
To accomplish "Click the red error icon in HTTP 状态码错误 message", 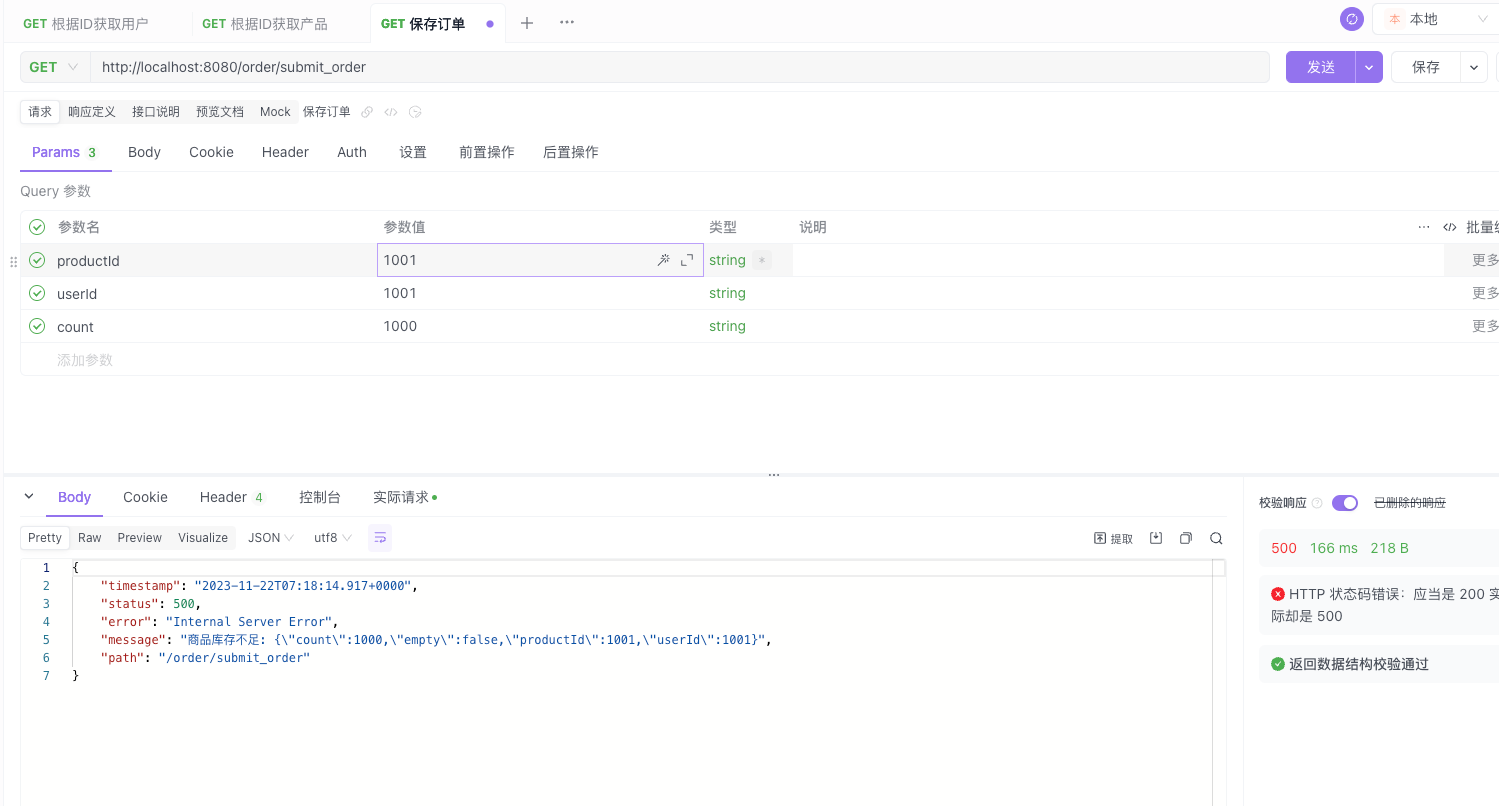I will [1278, 594].
